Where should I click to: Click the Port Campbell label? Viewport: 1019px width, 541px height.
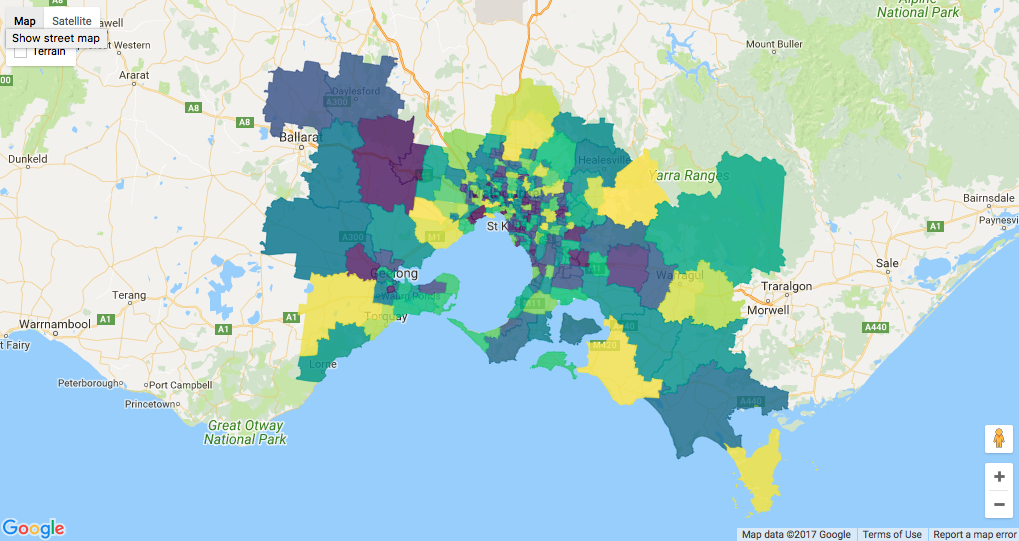181,384
